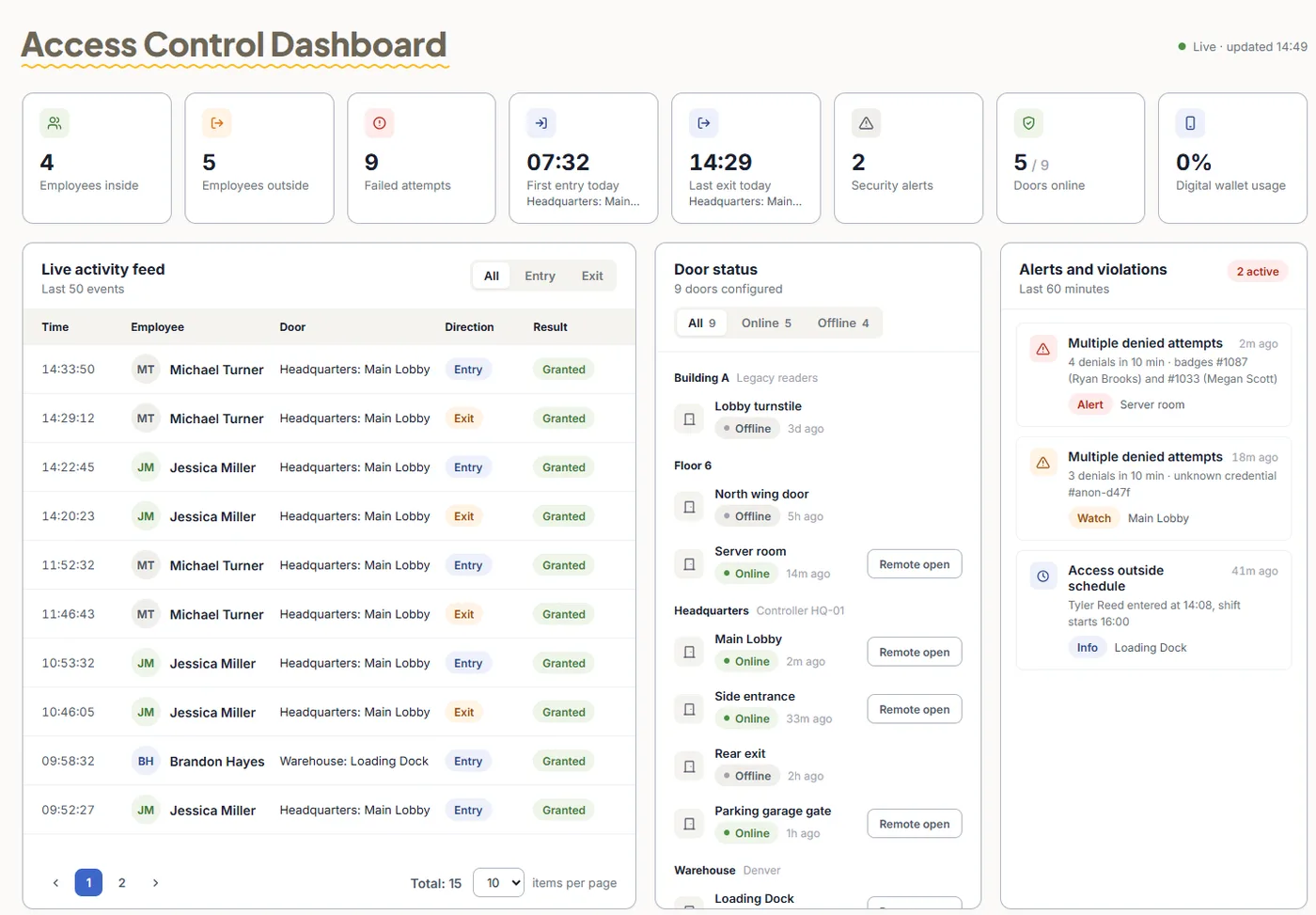Select page 1 in pagination
1316x915 pixels.
coord(88,882)
